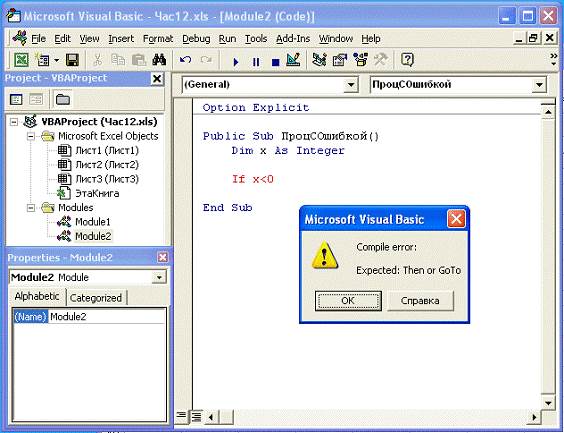Expand toolbar options chevron
Viewport: 564px width, 433px height.
point(554,59)
